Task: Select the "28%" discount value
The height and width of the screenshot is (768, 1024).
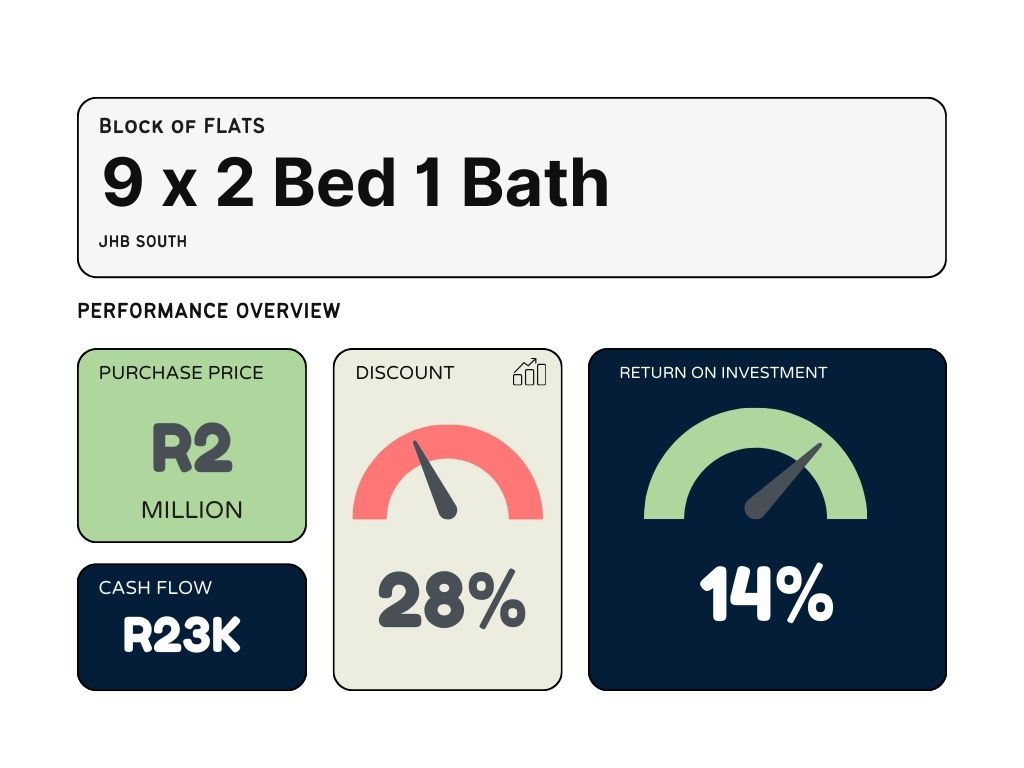Action: [451, 601]
